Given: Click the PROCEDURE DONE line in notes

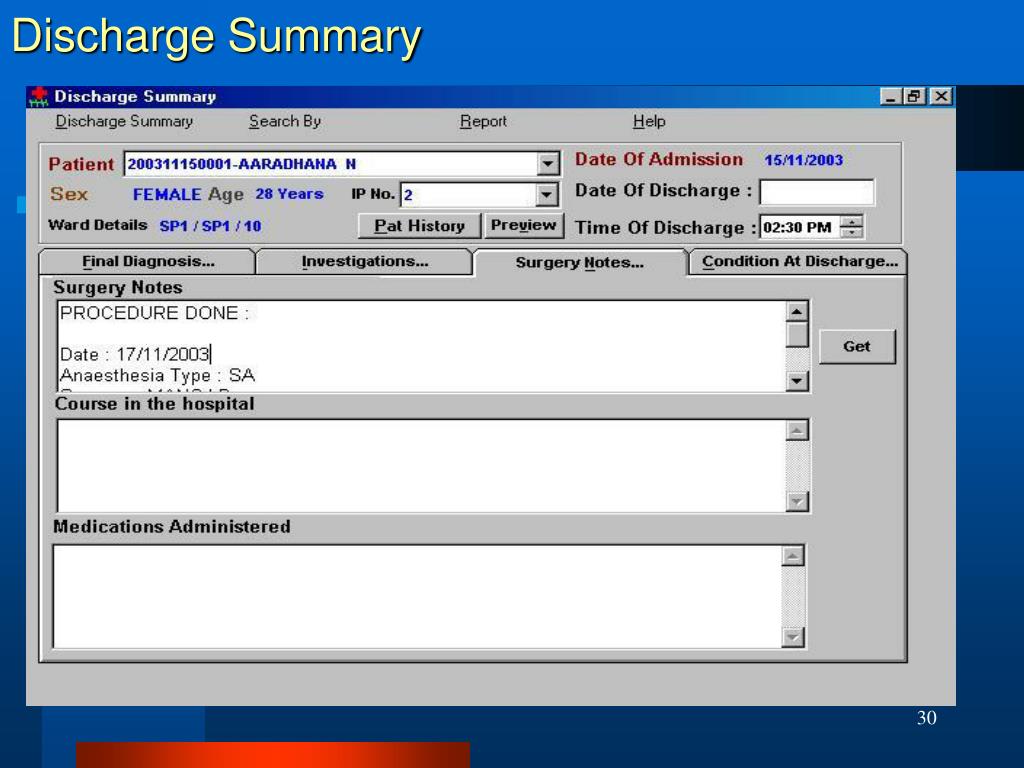Looking at the screenshot, I should point(154,313).
